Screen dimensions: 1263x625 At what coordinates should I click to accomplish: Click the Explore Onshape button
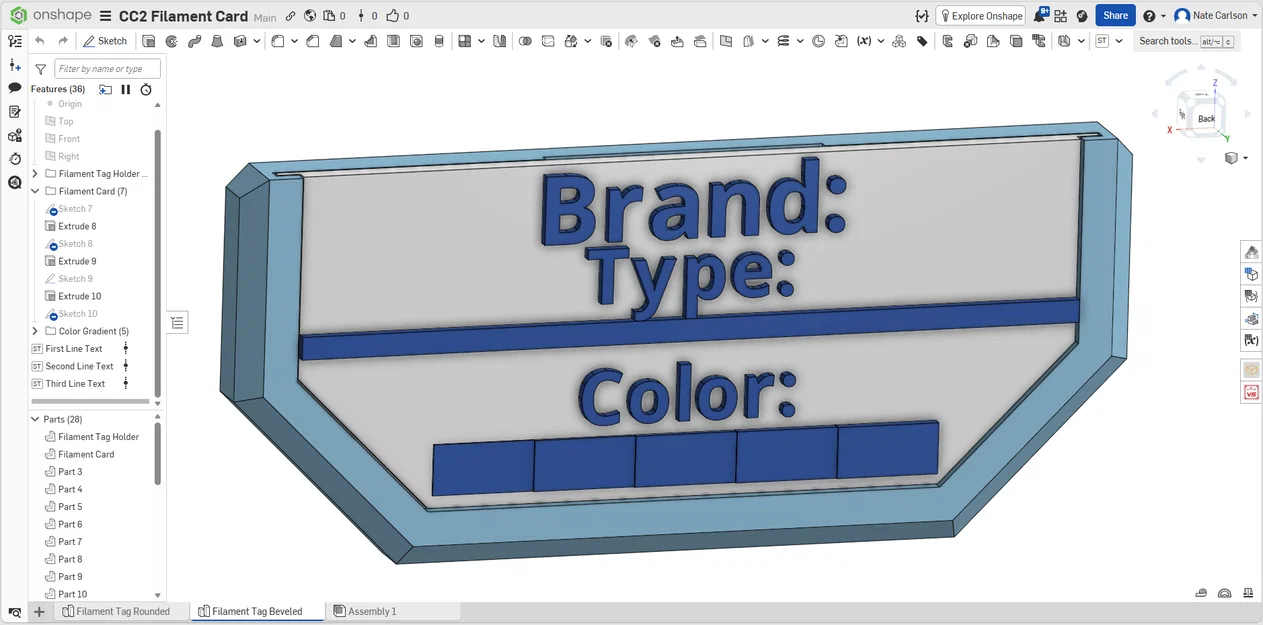980,15
